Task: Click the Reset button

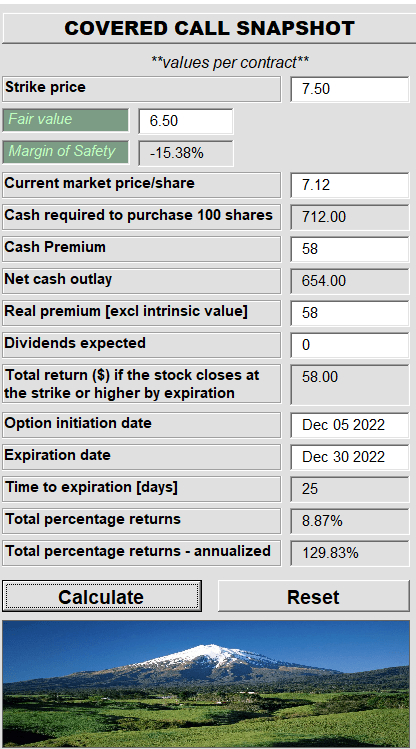Action: click(x=314, y=596)
